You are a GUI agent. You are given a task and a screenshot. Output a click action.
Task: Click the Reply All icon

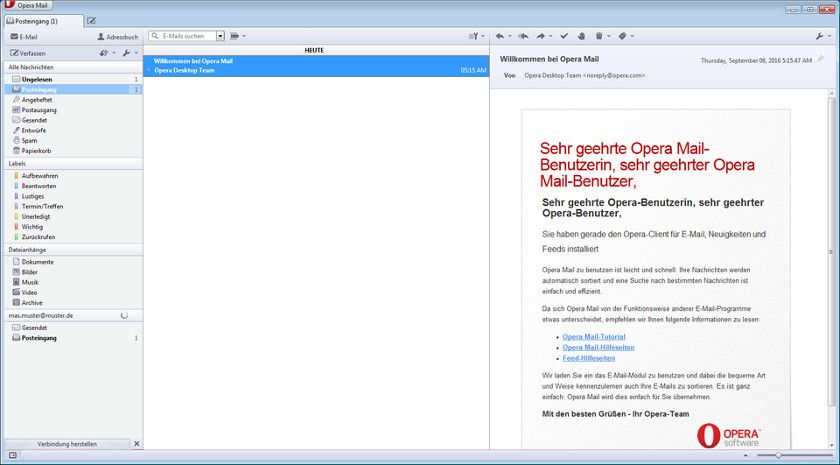tap(524, 36)
